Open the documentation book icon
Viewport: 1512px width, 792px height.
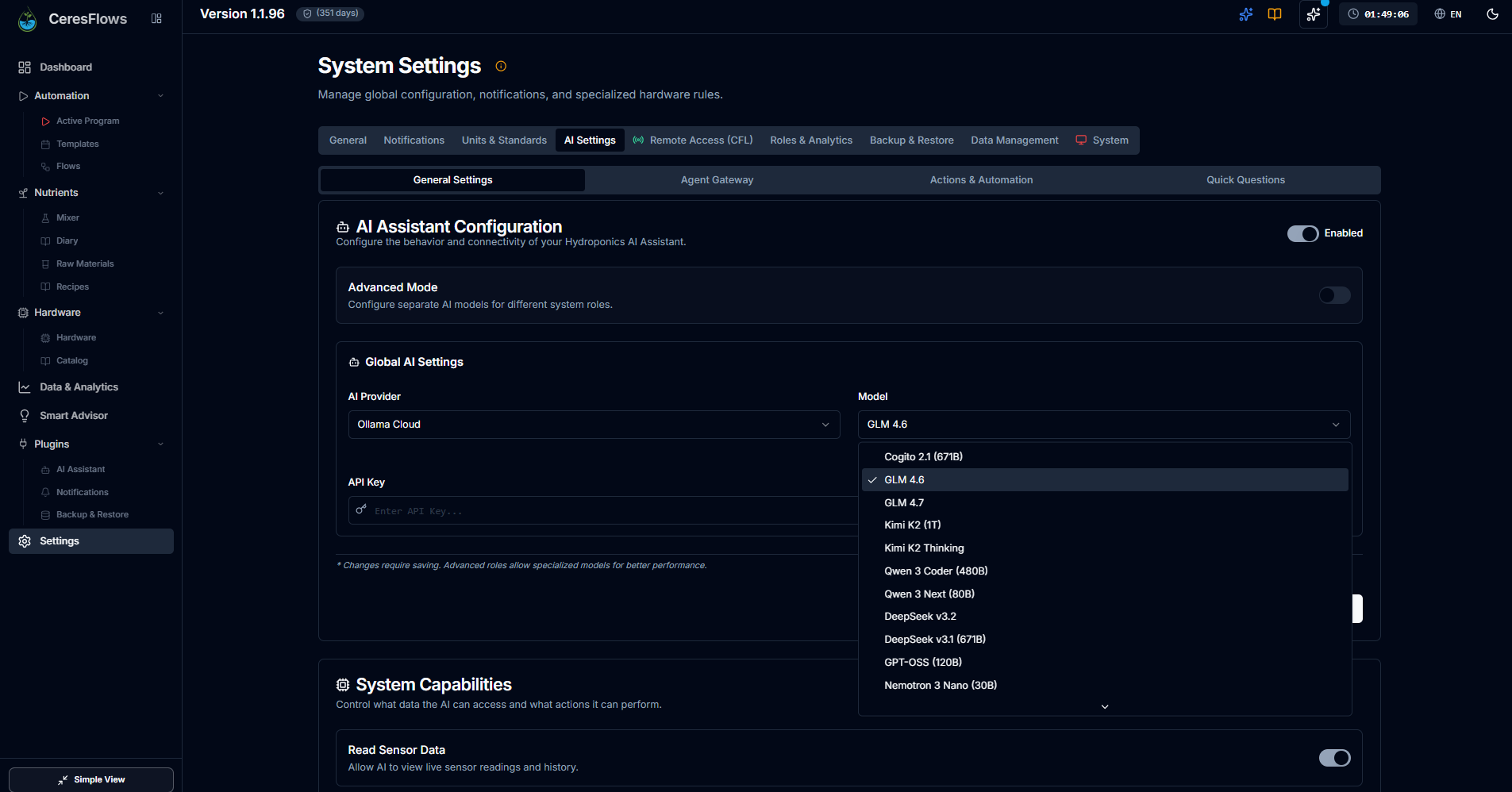pyautogui.click(x=1275, y=14)
